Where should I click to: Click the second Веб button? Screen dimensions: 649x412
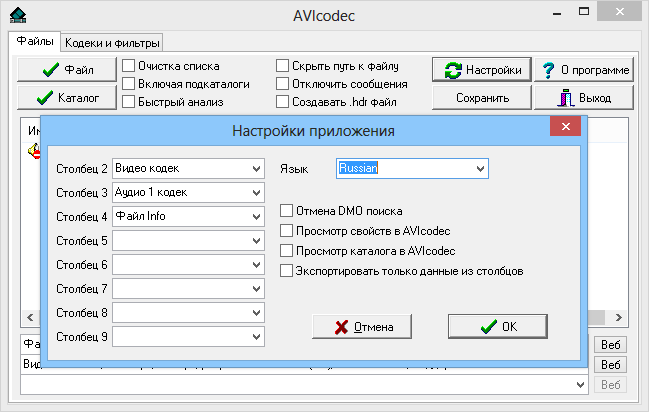tap(611, 365)
